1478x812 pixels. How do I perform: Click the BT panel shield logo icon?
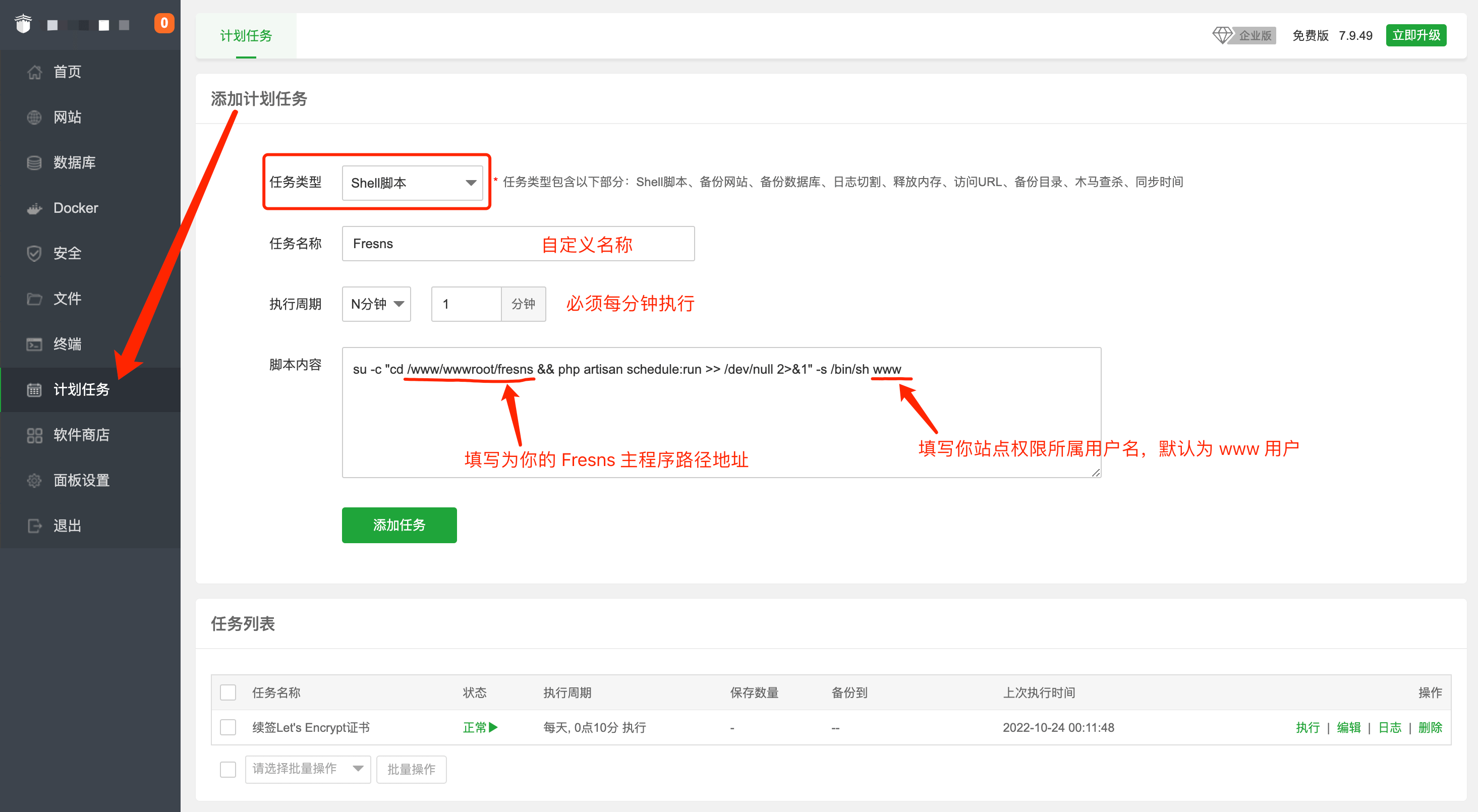[x=23, y=24]
